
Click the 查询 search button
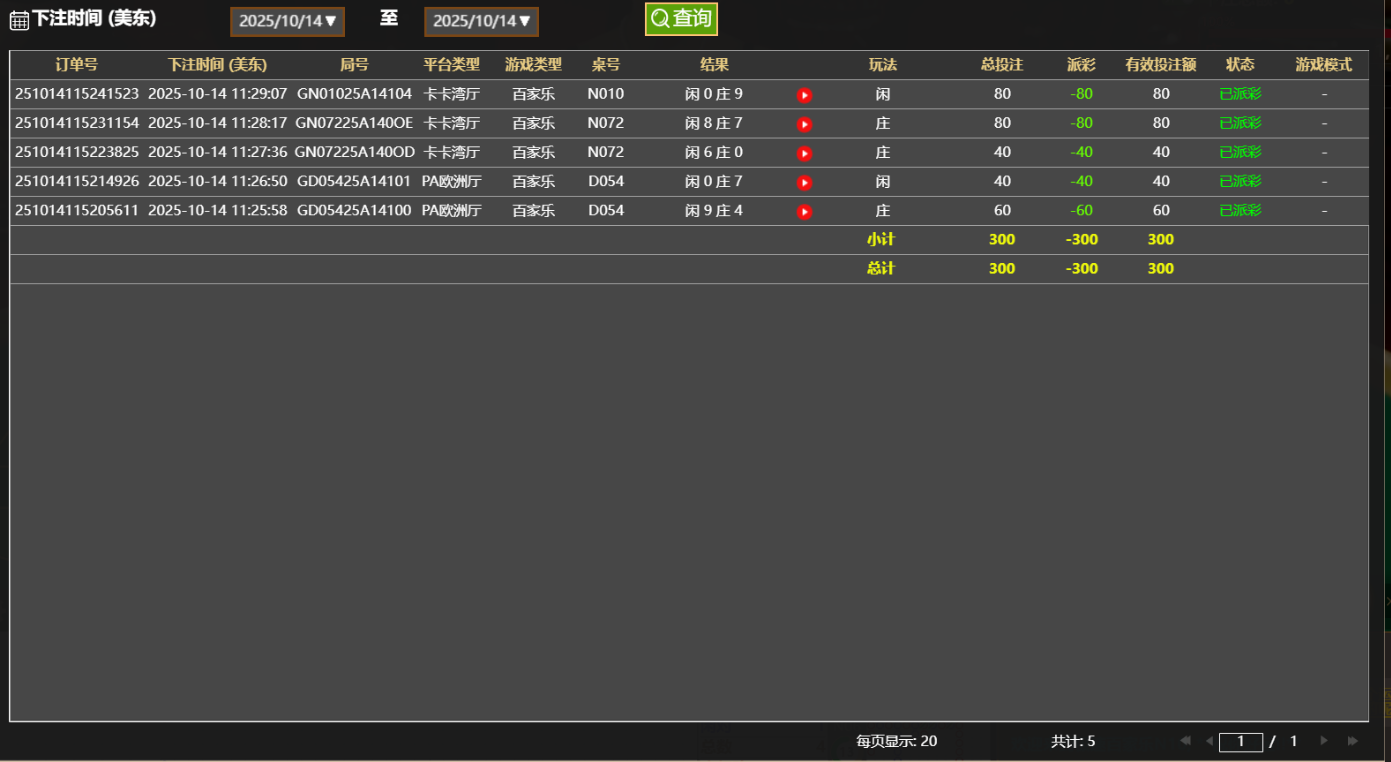681,19
